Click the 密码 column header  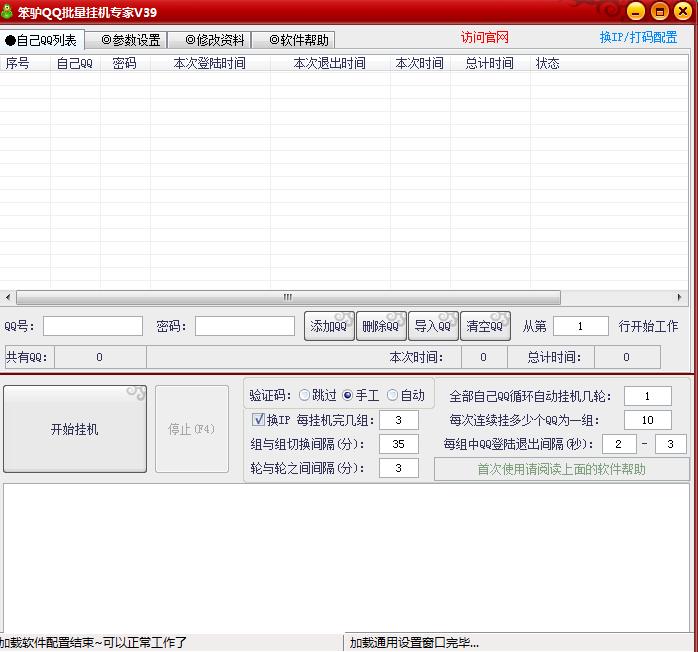[x=125, y=63]
